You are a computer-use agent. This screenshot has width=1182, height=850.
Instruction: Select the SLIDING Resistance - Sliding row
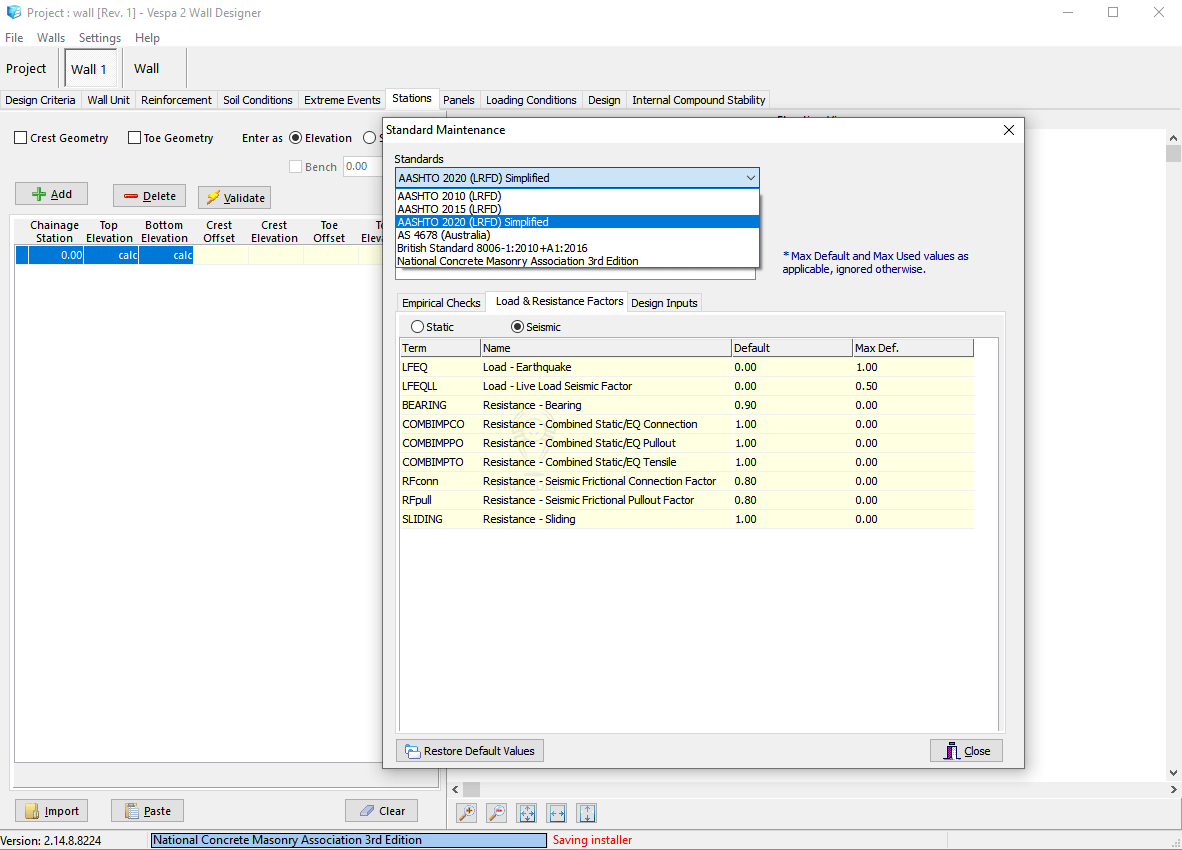click(687, 519)
